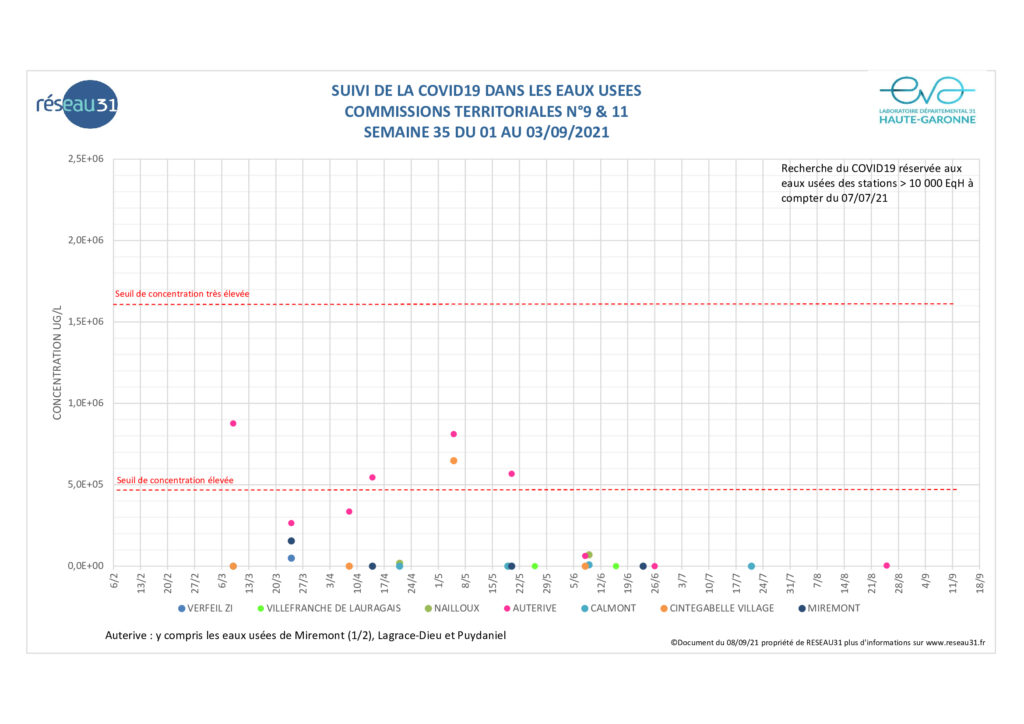
Task: Click the 1,0E+06 y-axis value
Action: [86, 403]
